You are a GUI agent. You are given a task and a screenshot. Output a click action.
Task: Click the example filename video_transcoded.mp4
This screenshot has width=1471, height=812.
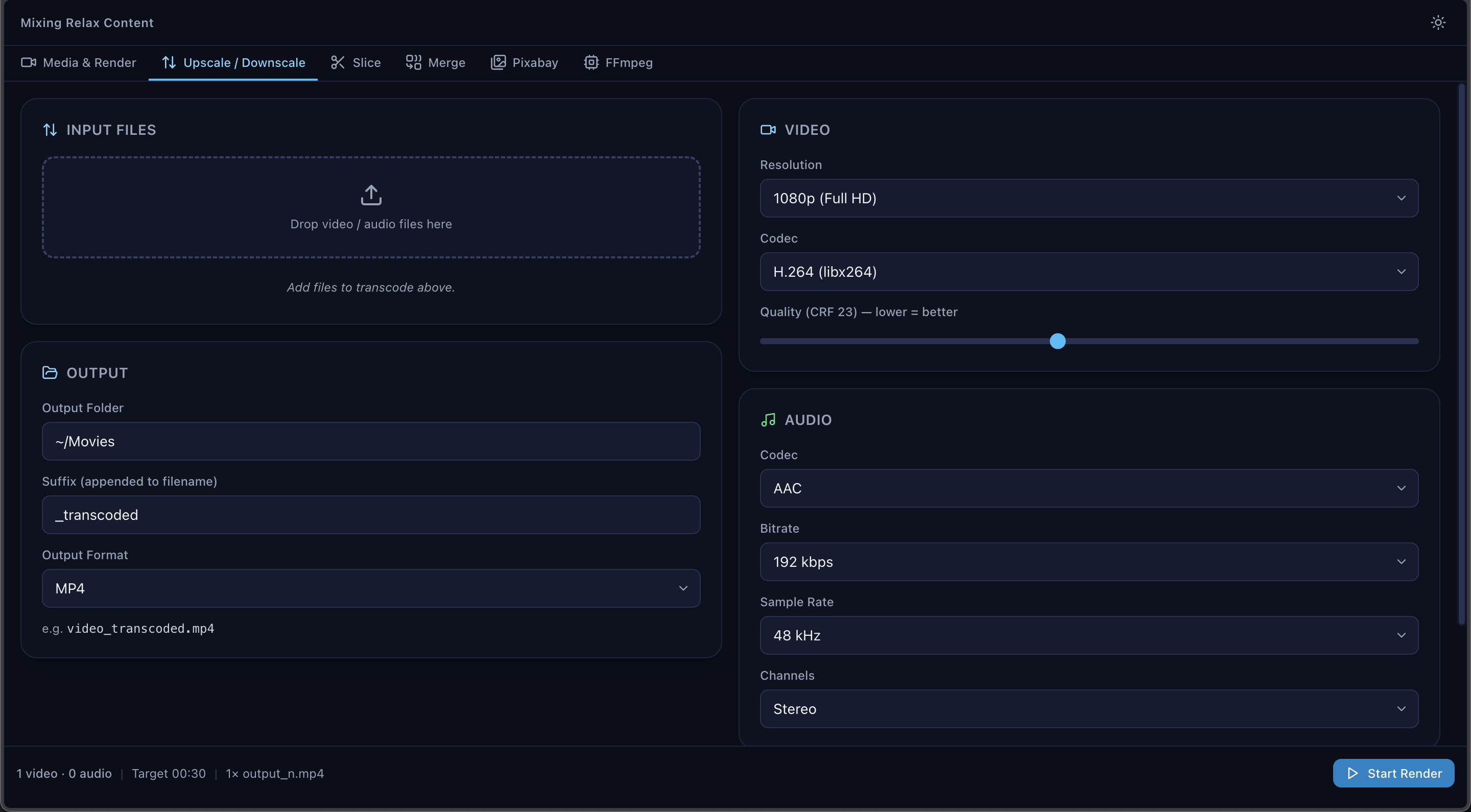pyautogui.click(x=140, y=628)
